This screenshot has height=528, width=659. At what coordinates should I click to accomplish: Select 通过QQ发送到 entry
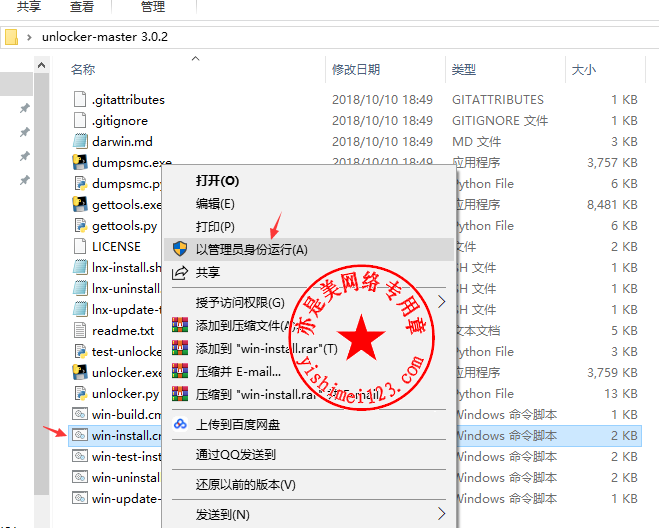pos(235,454)
